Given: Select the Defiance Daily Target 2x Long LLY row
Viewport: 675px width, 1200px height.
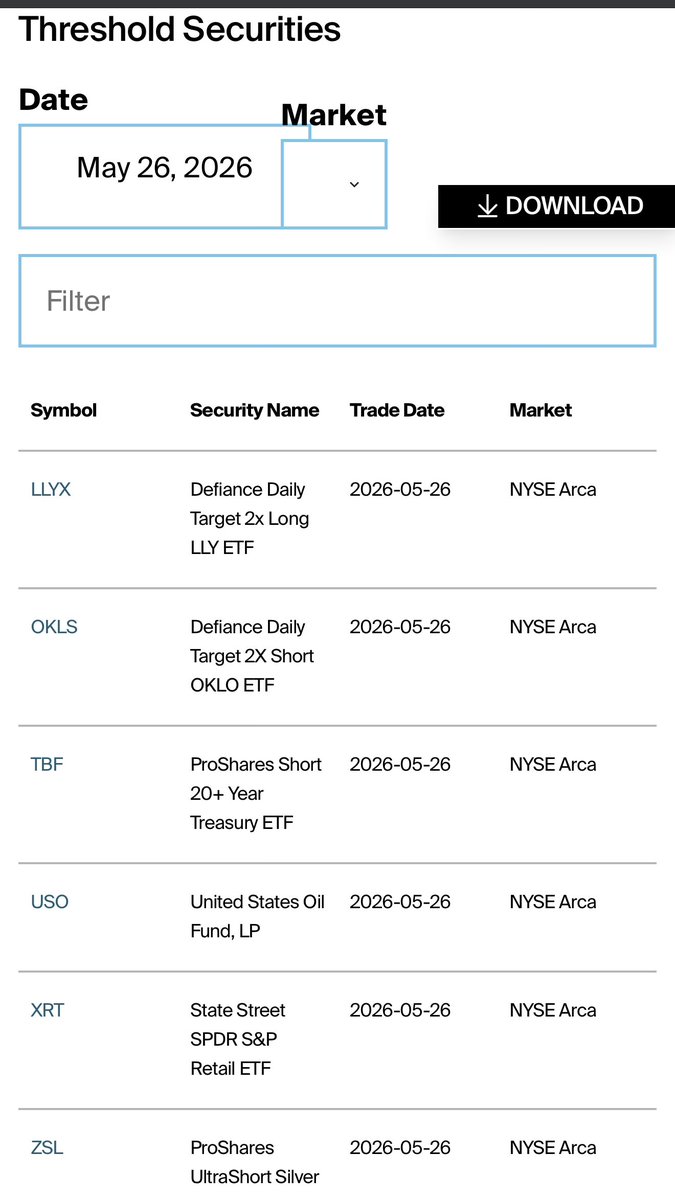Looking at the screenshot, I should click(x=337, y=519).
